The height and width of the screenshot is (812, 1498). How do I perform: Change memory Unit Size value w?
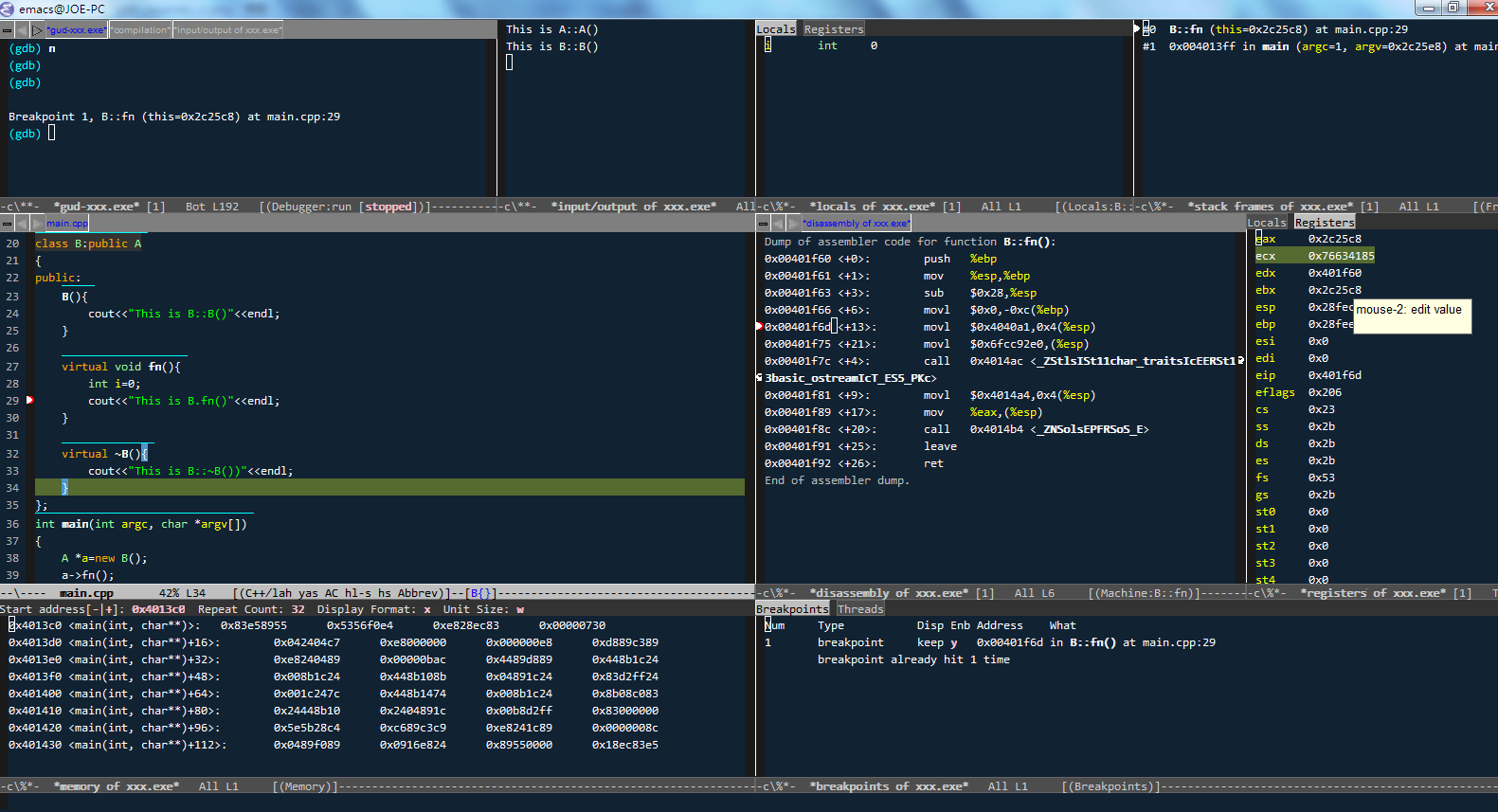520,609
